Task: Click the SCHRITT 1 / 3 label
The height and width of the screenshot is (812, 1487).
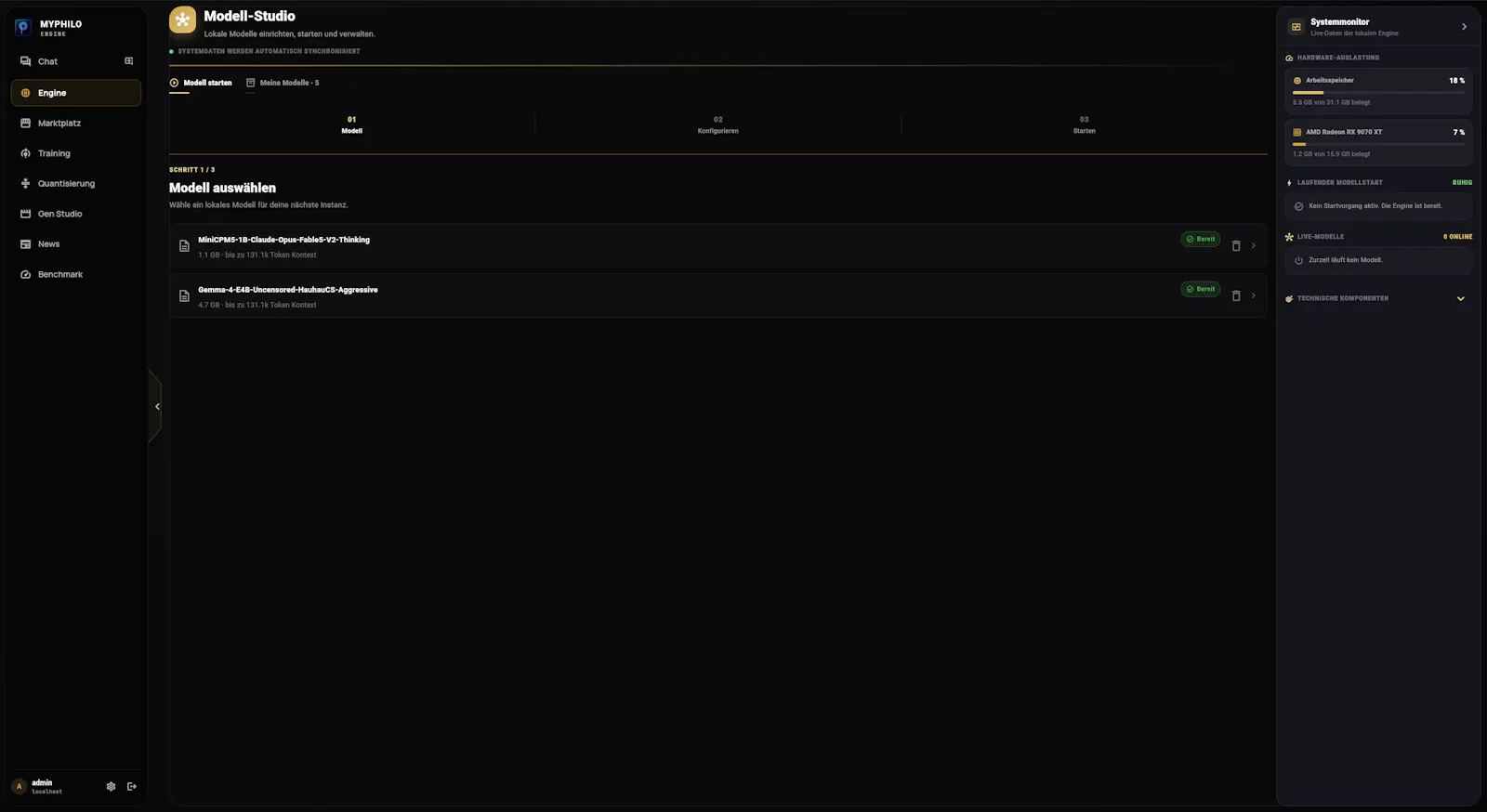Action: [x=191, y=170]
